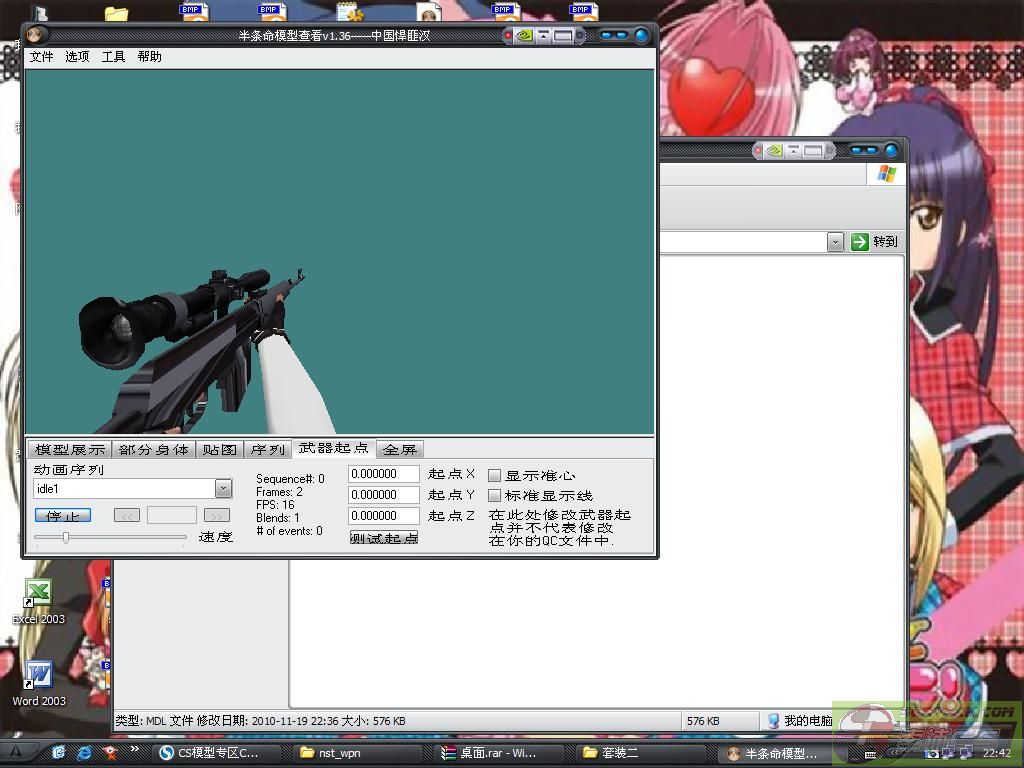Click the green Go arrow icon

coord(860,242)
